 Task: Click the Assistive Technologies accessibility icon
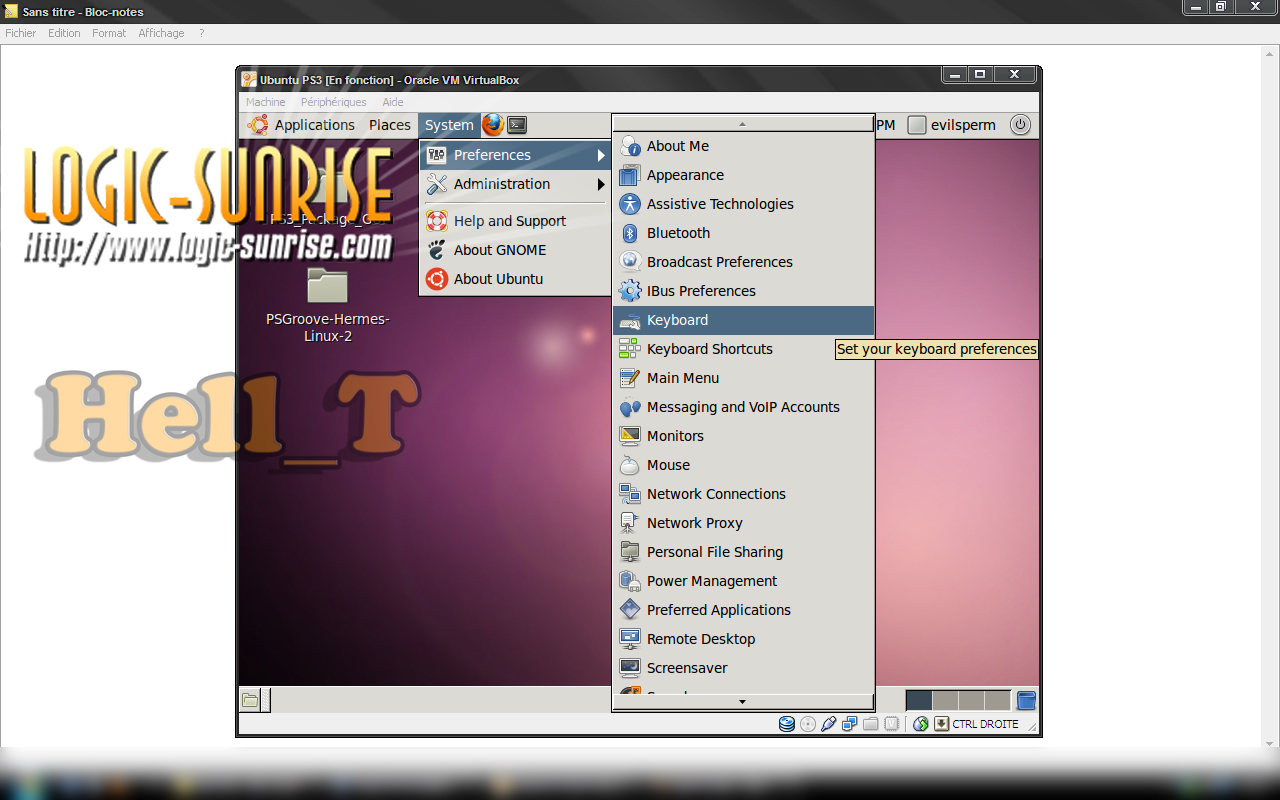tap(630, 204)
